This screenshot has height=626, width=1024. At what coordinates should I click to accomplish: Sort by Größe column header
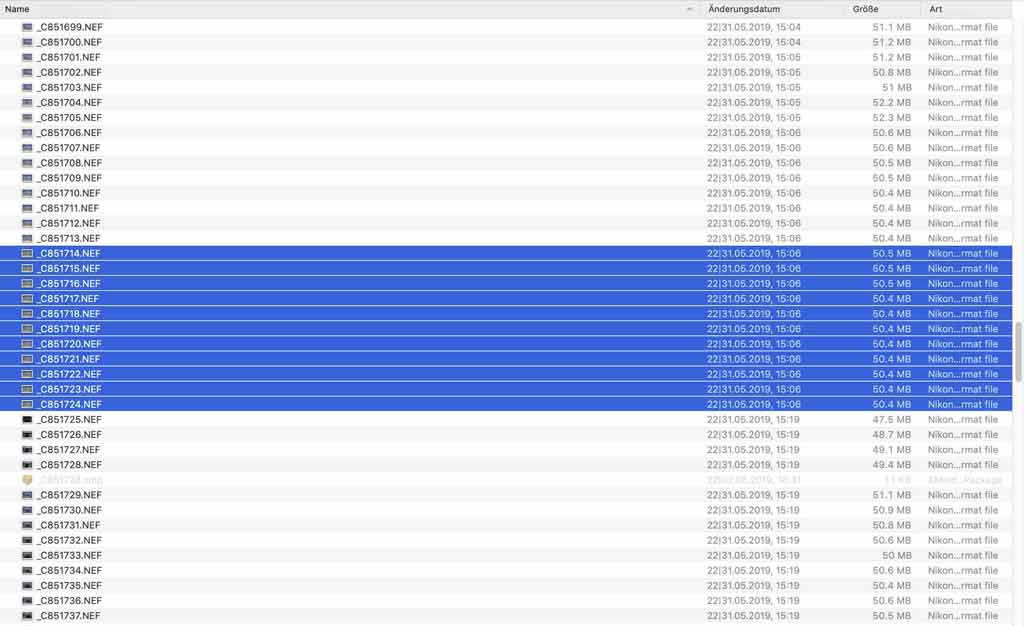click(865, 9)
